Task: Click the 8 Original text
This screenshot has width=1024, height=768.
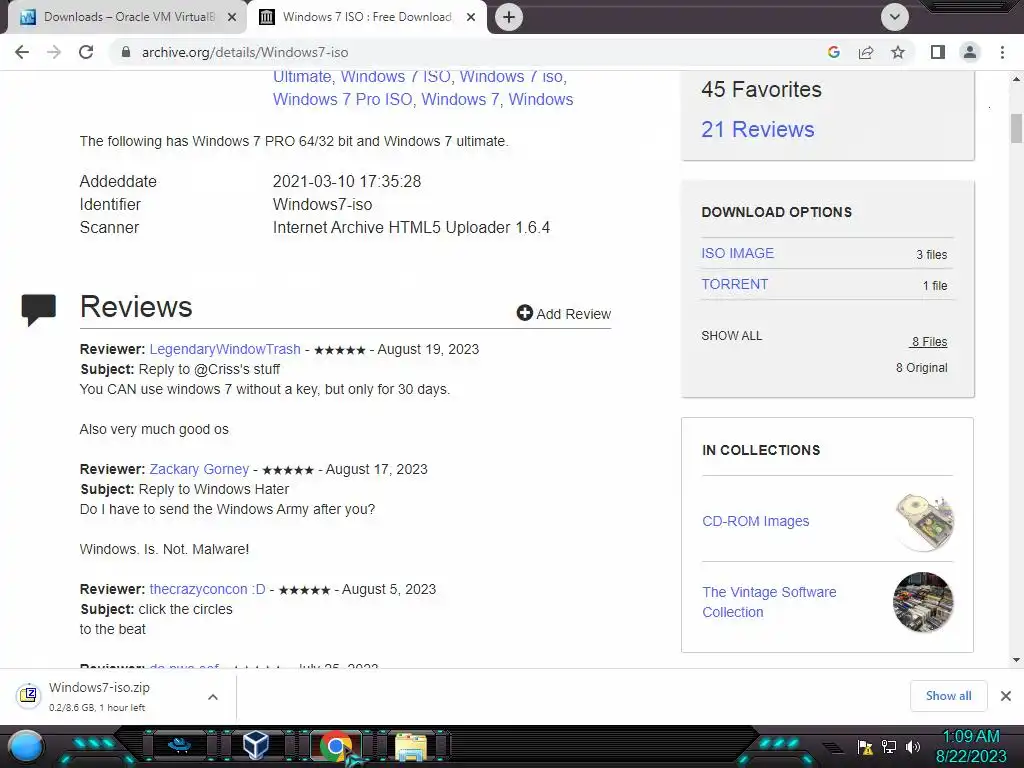Action: coord(921,368)
